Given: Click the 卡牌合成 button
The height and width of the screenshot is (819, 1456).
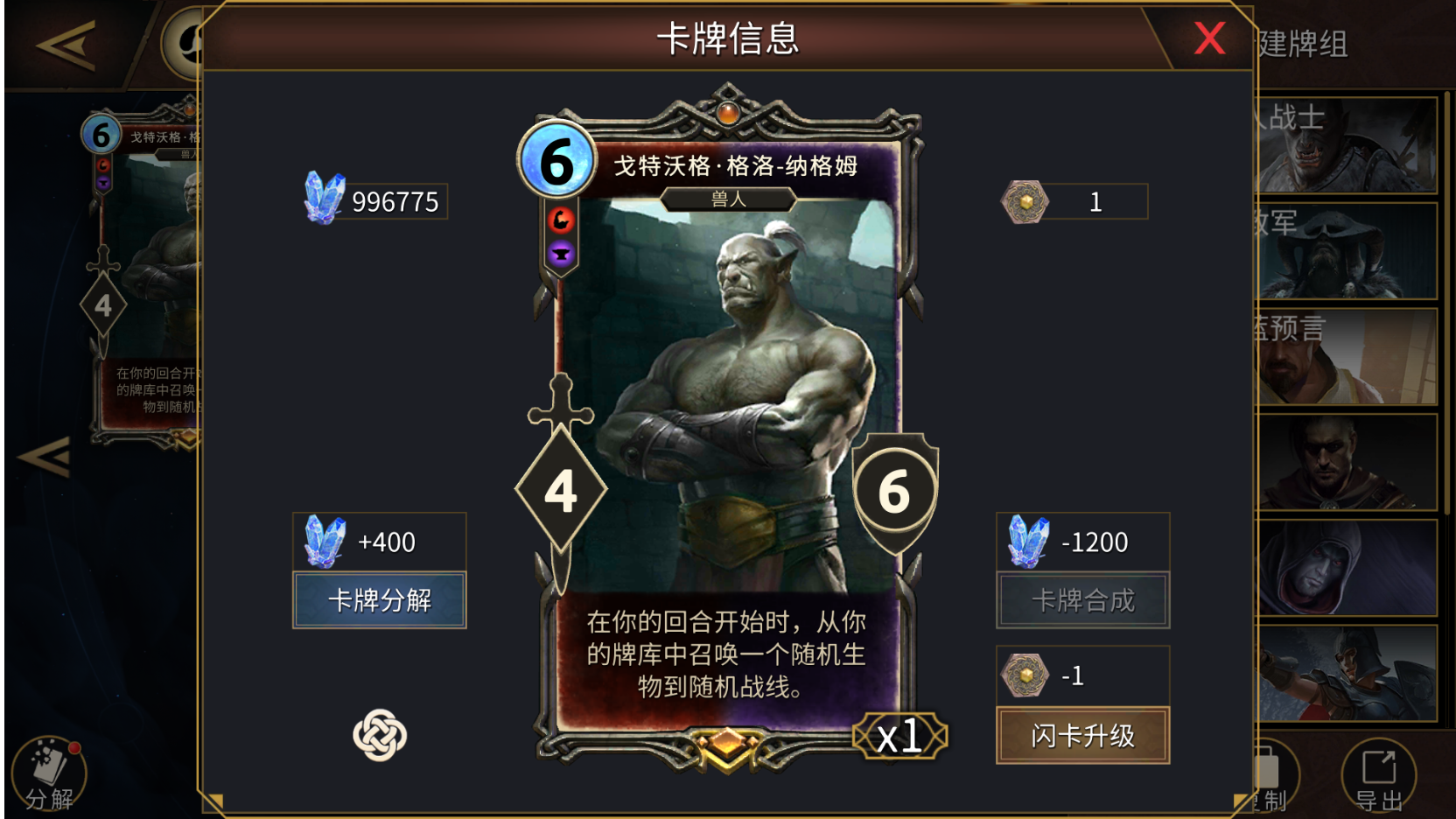Looking at the screenshot, I should 1082,600.
